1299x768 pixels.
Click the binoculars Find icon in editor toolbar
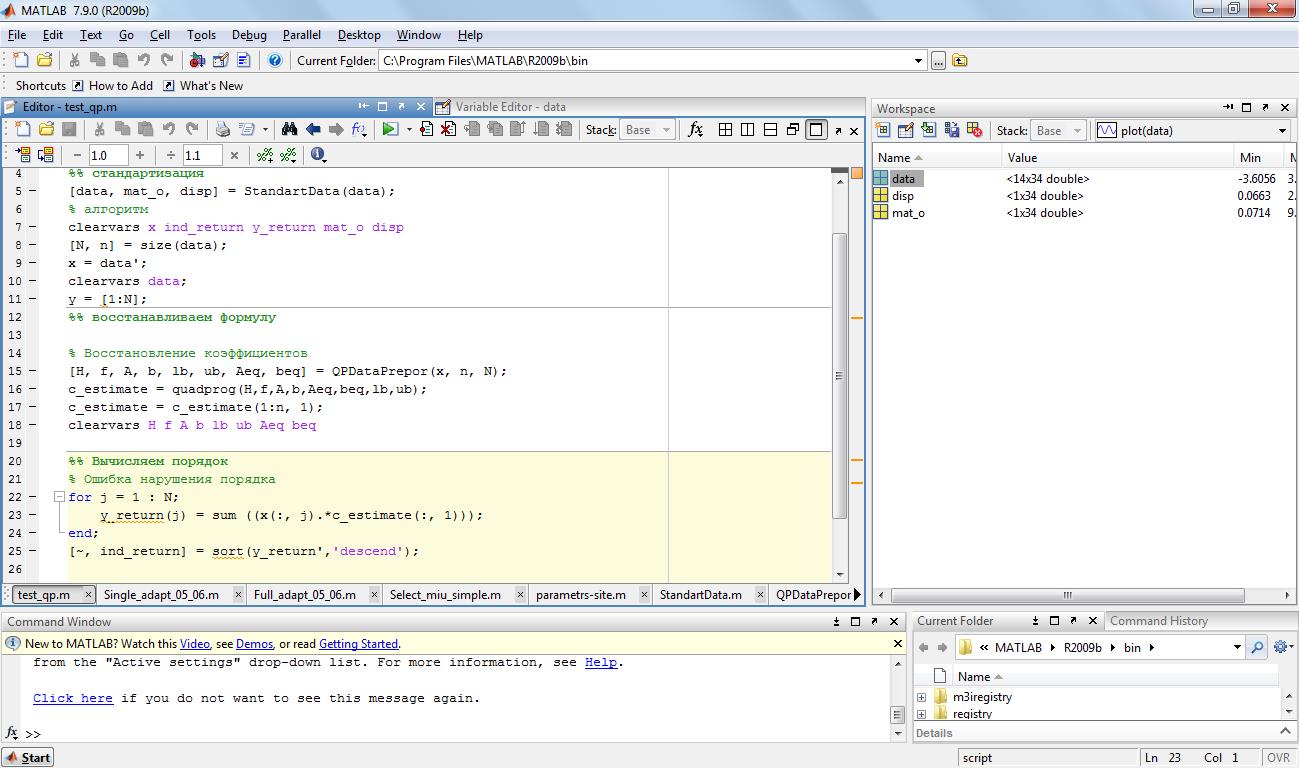point(289,129)
